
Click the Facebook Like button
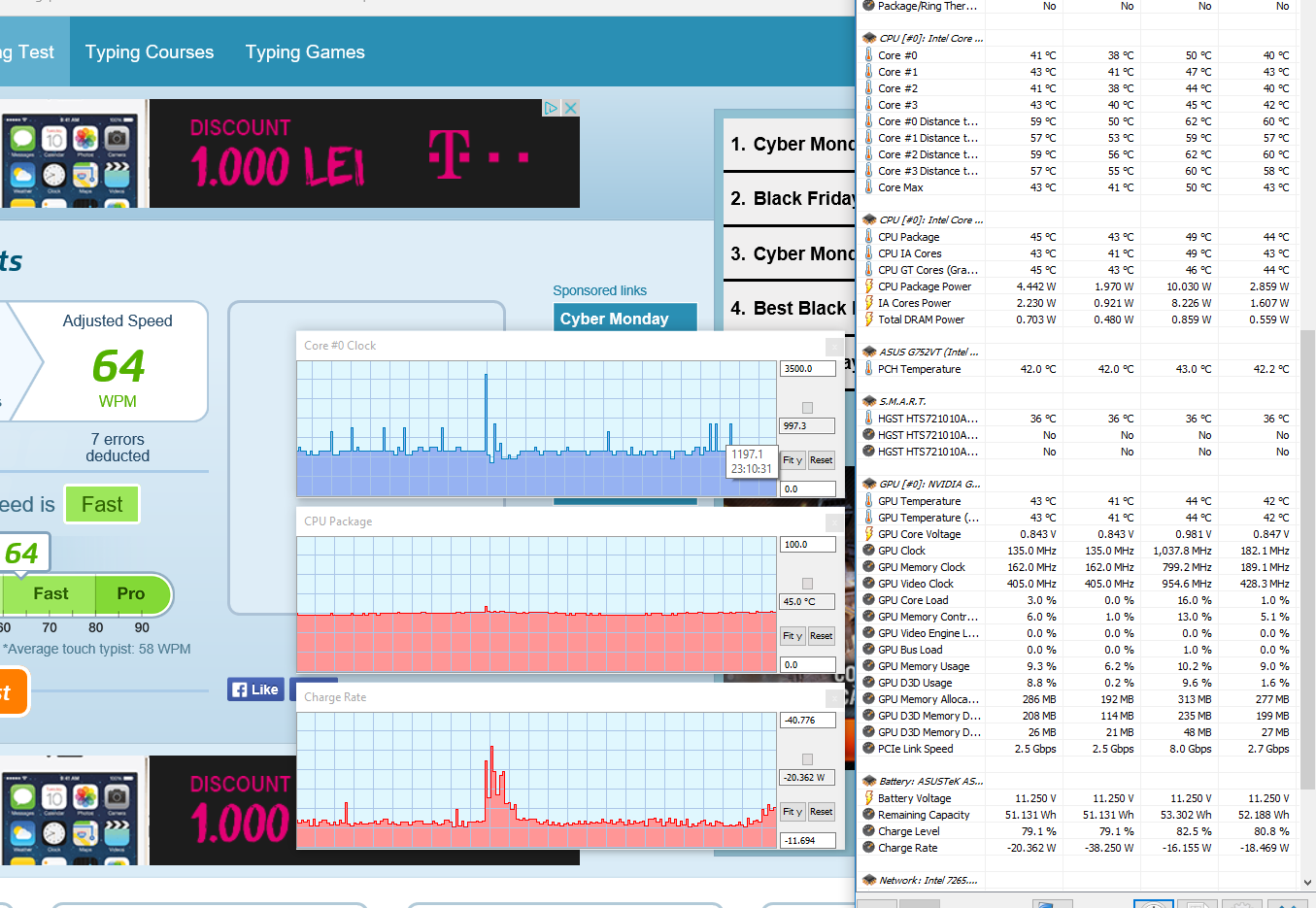click(255, 689)
